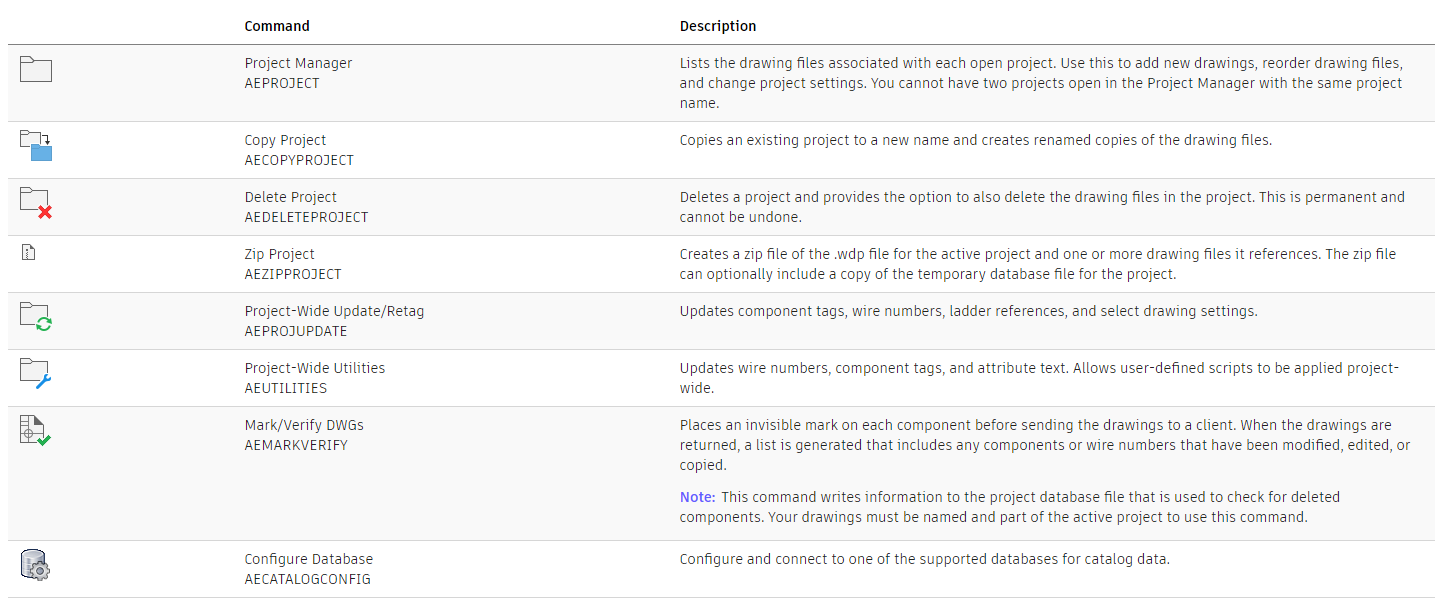Click the Copy Project icon
This screenshot has width=1443, height=607.
pos(36,145)
